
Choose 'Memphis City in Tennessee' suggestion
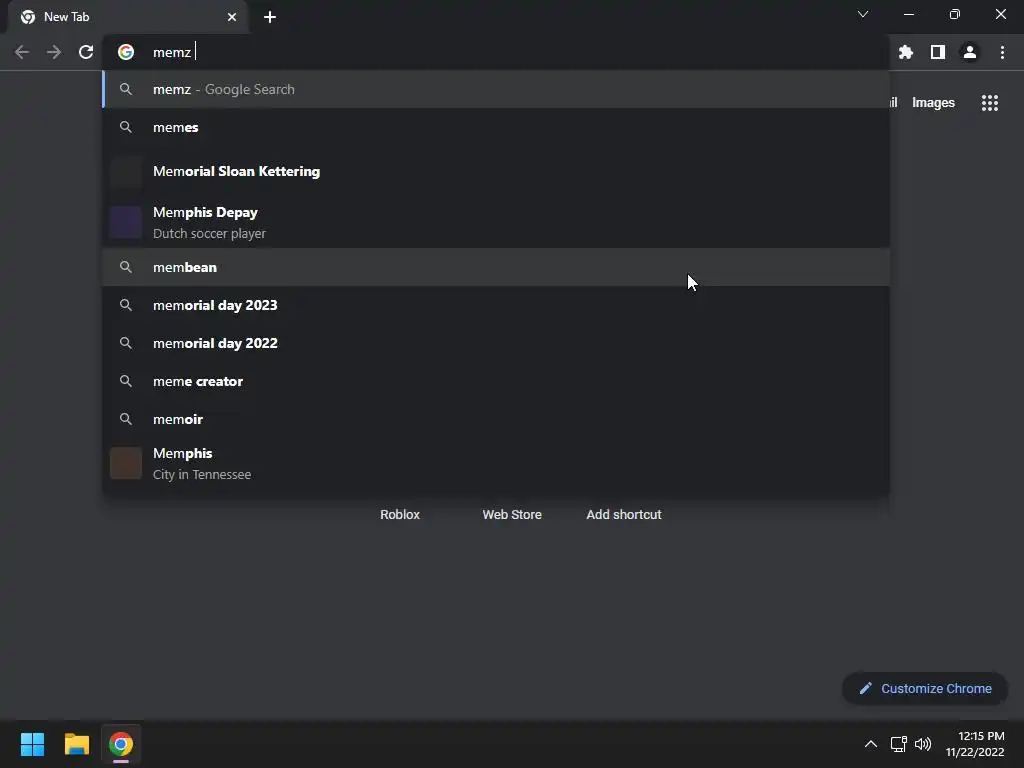click(496, 463)
